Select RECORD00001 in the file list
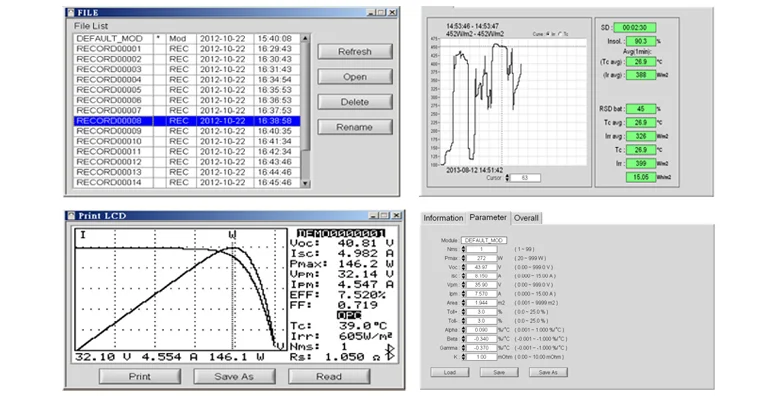This screenshot has height=396, width=770. click(187, 49)
